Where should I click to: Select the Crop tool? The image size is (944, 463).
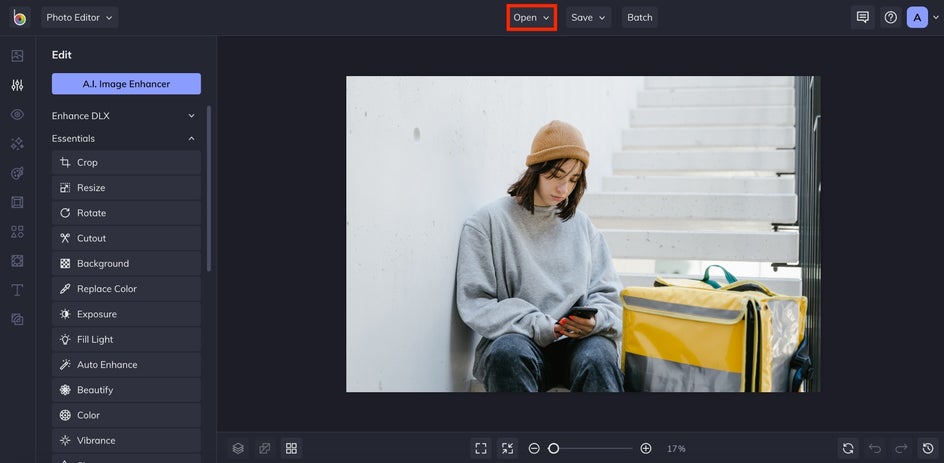126,163
